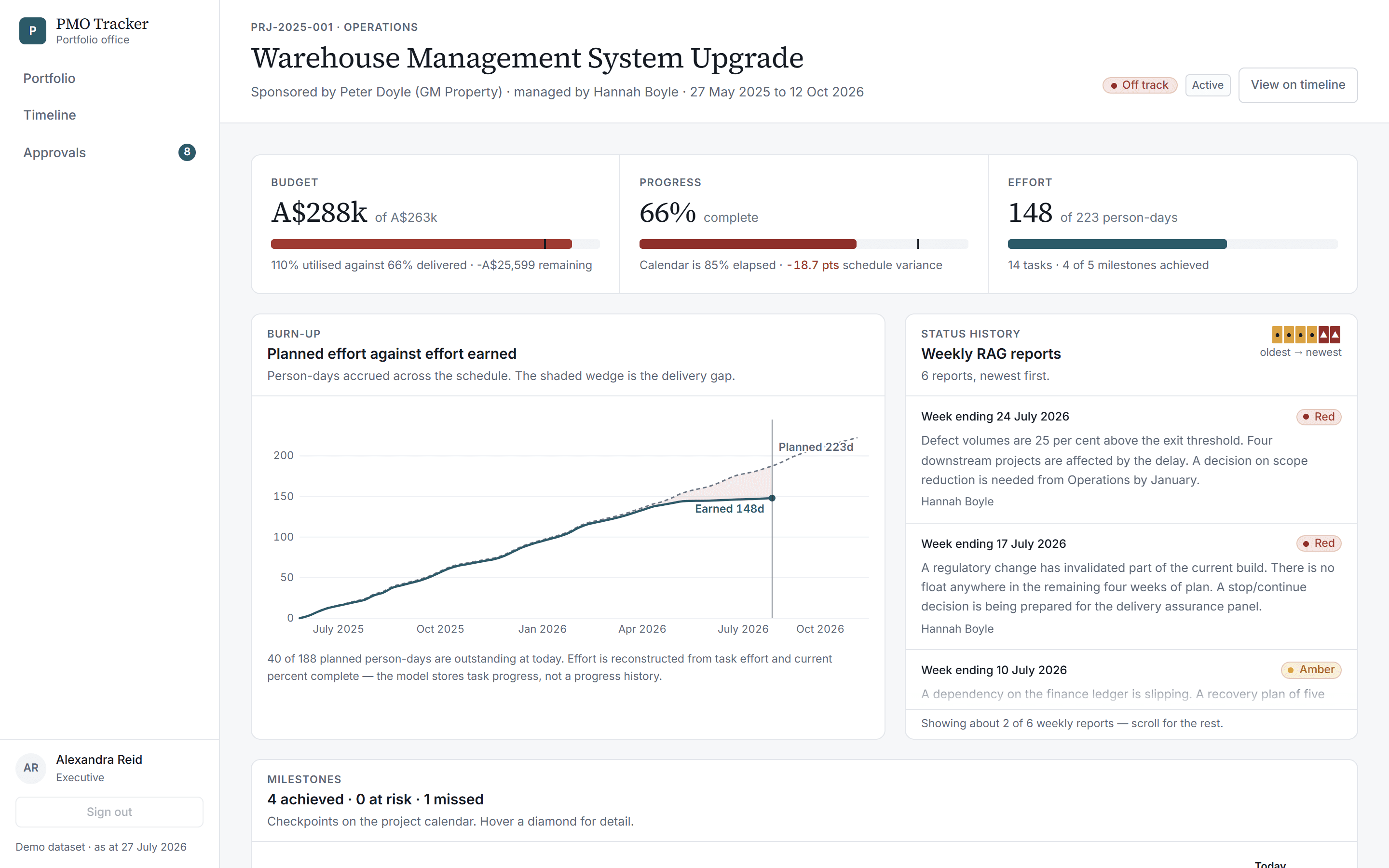Click the PMO Tracker P logo
The height and width of the screenshot is (868, 1389).
(33, 31)
